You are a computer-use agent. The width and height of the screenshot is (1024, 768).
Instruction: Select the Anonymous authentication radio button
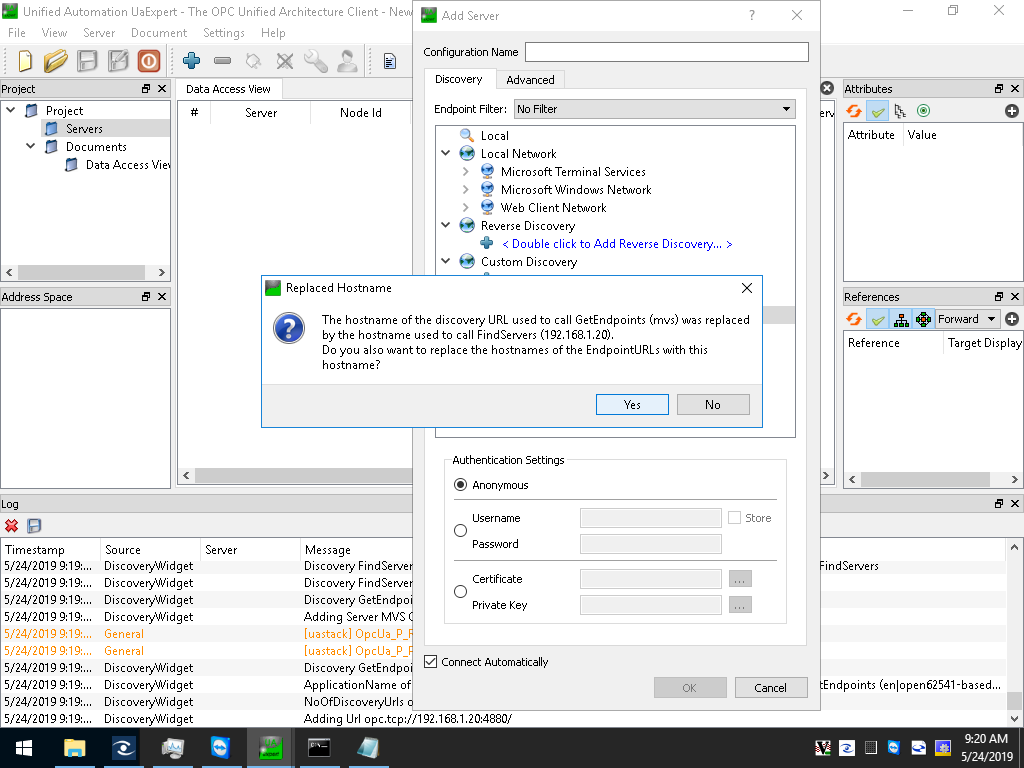tap(460, 485)
